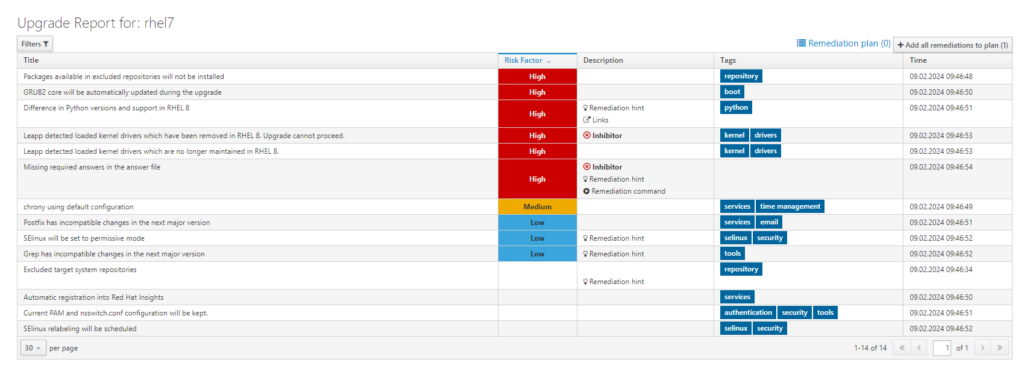The image size is (1024, 371).
Task: Select 'SElinux will be set to permissive mode'
Action: [84, 238]
